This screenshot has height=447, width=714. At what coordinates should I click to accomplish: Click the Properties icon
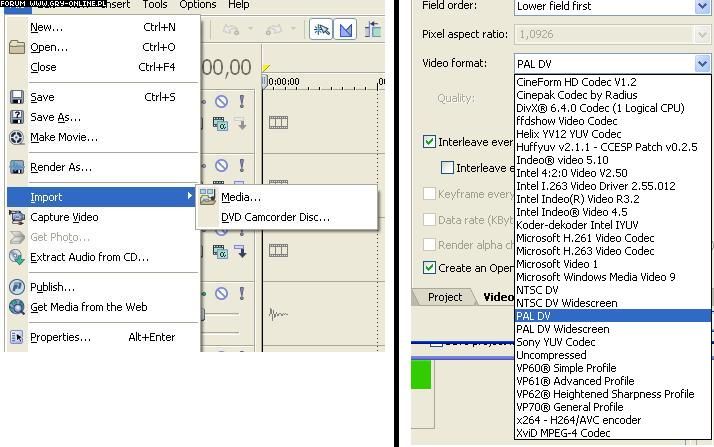(17, 337)
